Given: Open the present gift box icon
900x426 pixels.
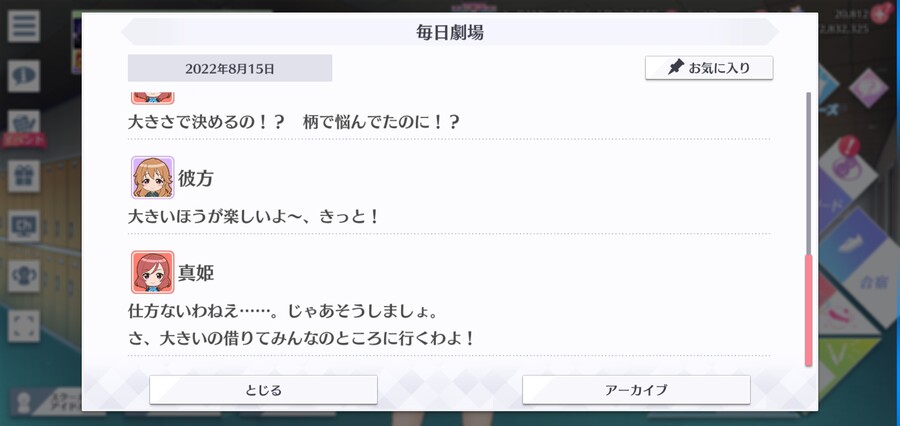Looking at the screenshot, I should click(x=24, y=176).
